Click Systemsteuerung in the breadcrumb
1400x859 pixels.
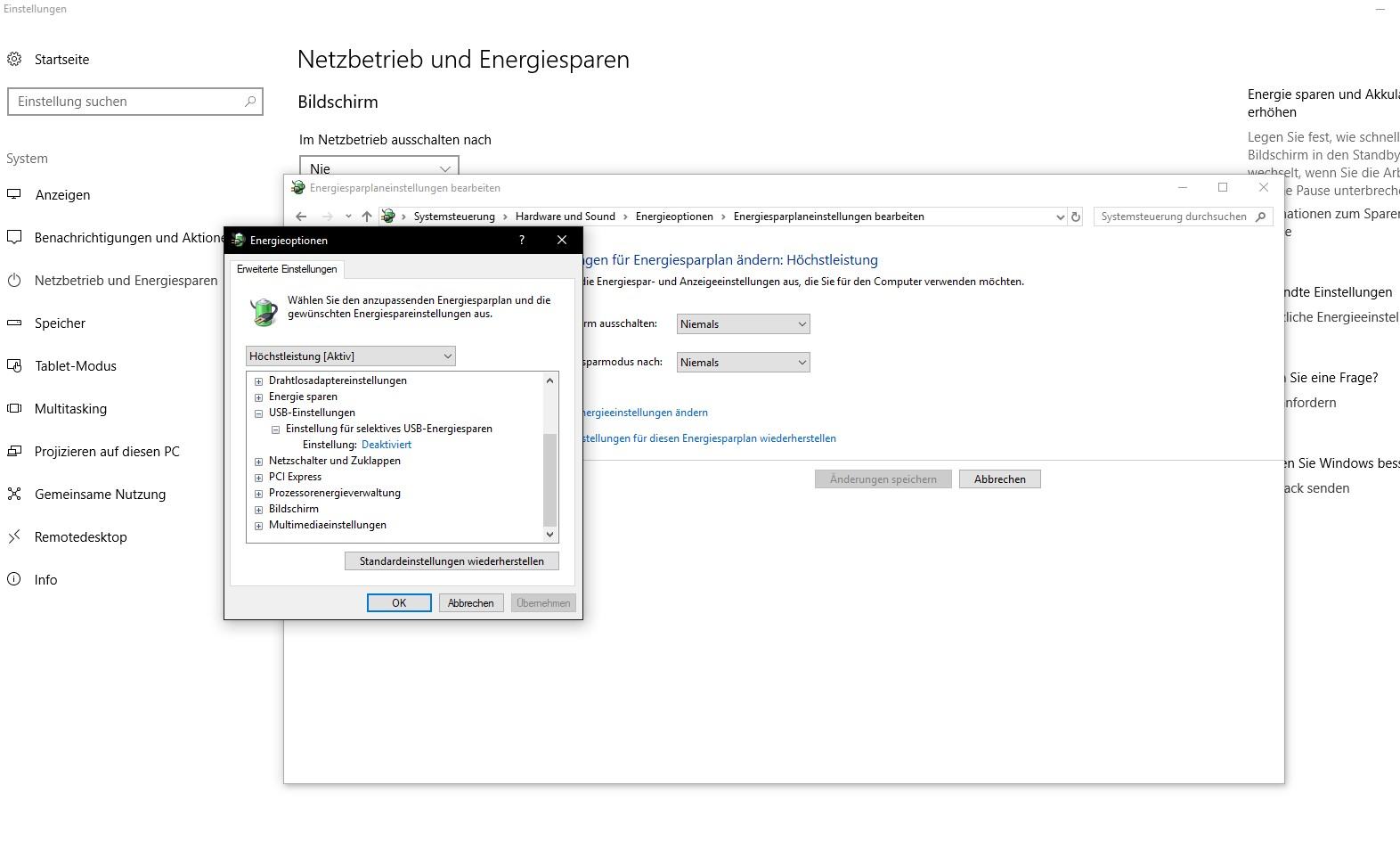(454, 217)
